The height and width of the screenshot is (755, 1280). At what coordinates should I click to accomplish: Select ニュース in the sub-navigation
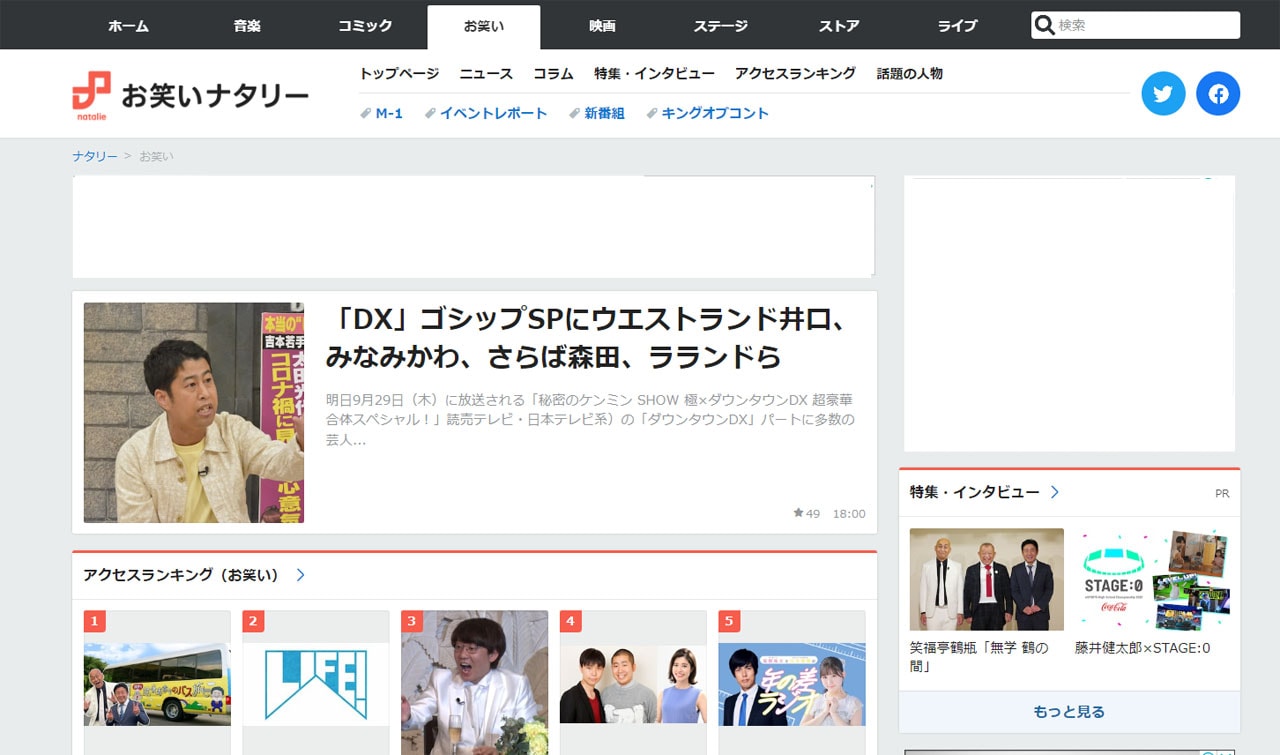[x=486, y=73]
